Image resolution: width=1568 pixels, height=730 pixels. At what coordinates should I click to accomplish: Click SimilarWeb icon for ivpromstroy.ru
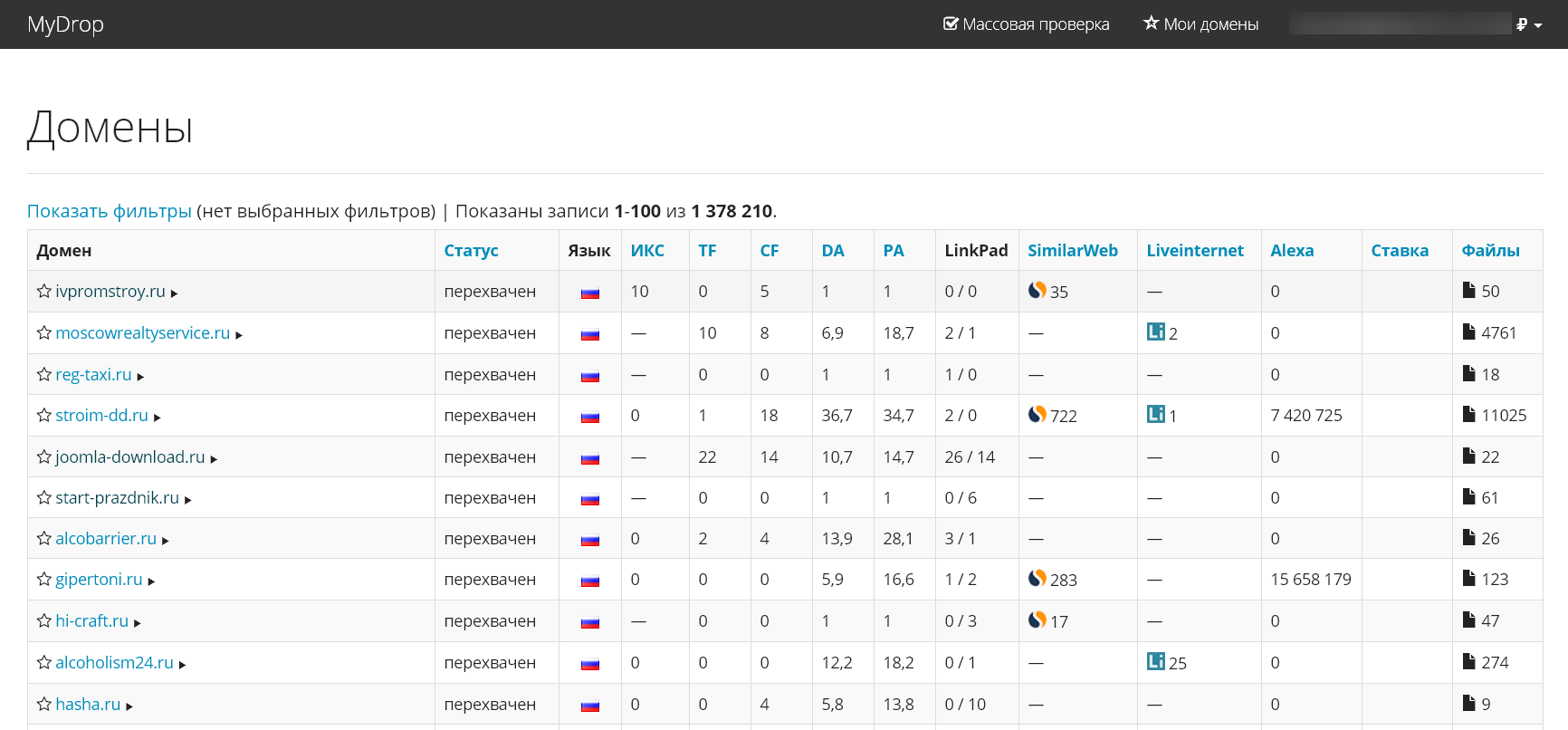[x=1037, y=290]
